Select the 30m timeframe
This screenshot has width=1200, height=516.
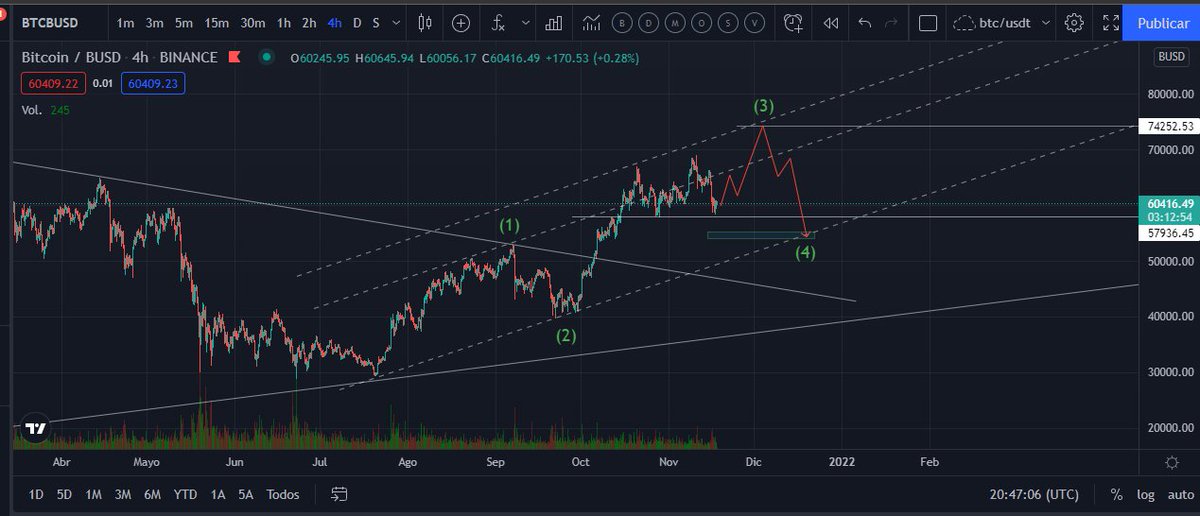(x=253, y=22)
